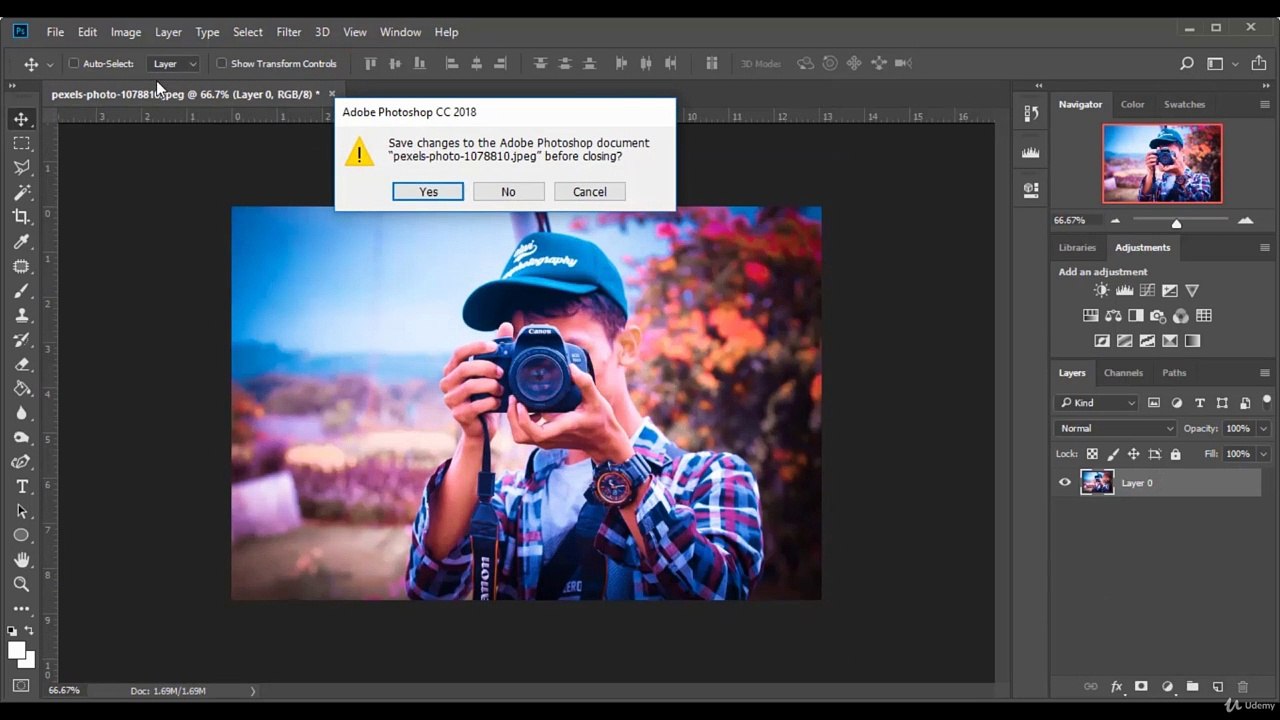This screenshot has height=720, width=1280.
Task: Select the Magic Wand tool
Action: (x=22, y=192)
